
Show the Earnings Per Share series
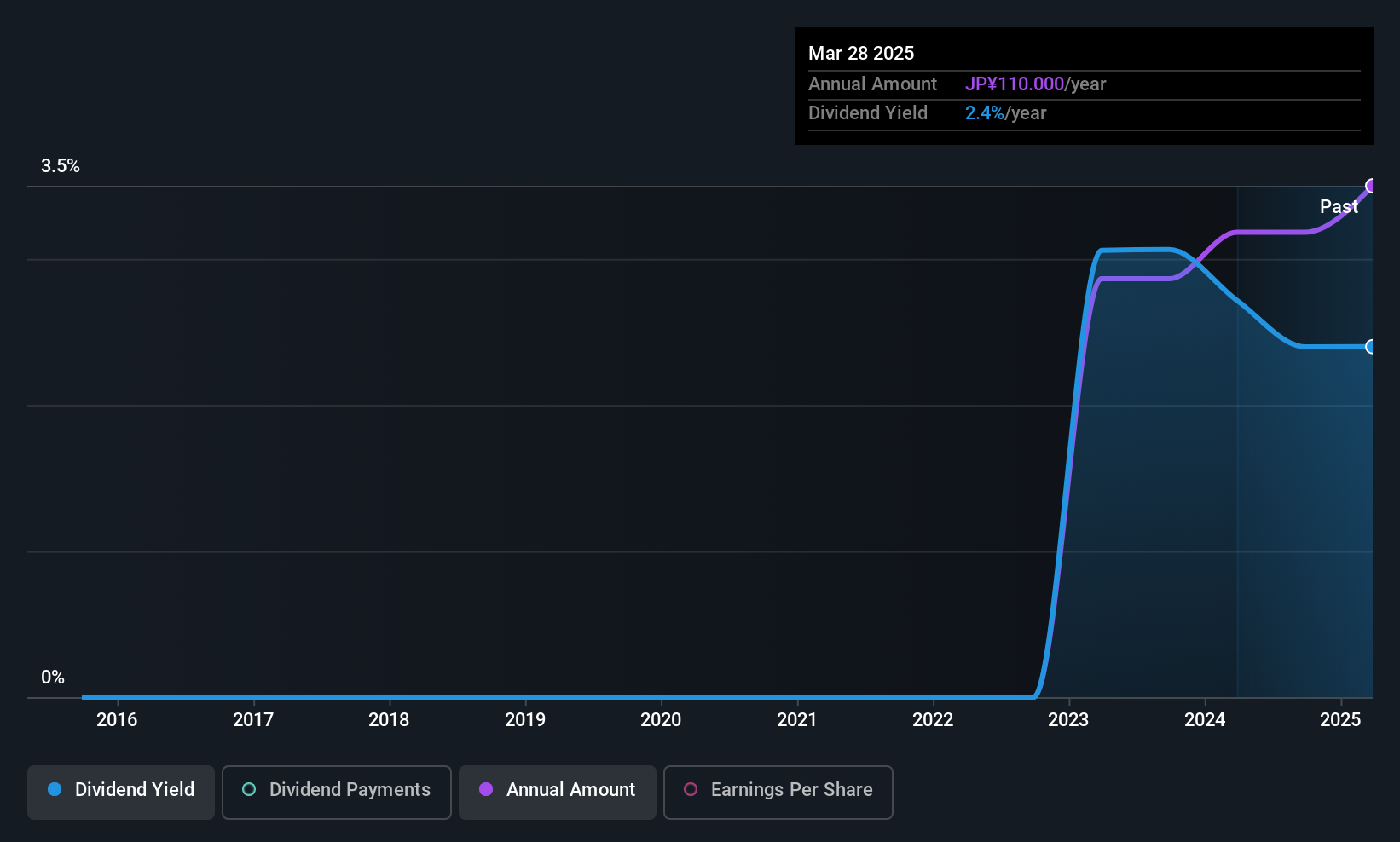coord(778,793)
